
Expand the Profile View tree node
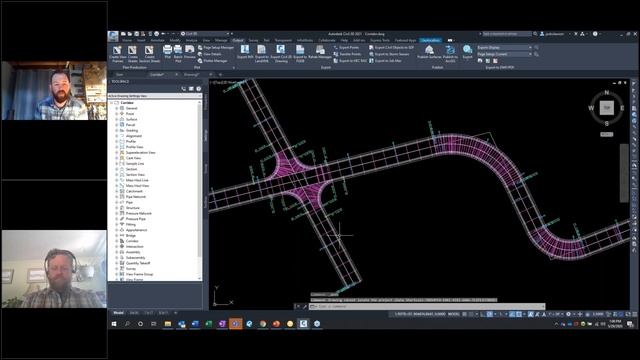point(117,147)
